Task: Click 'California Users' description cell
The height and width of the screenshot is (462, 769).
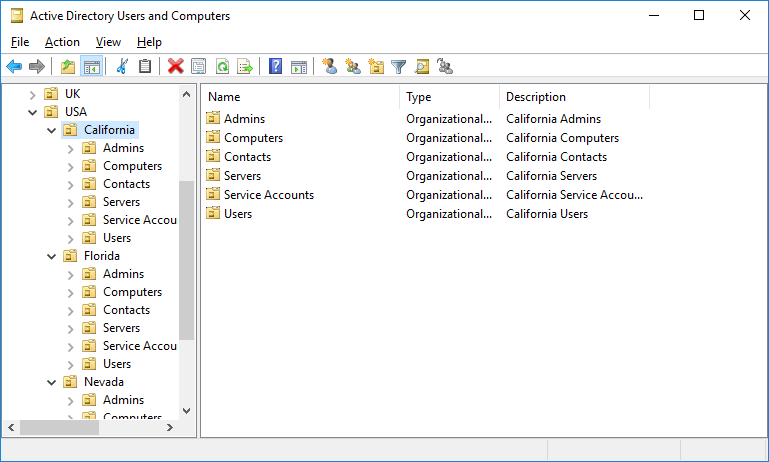Action: [547, 214]
